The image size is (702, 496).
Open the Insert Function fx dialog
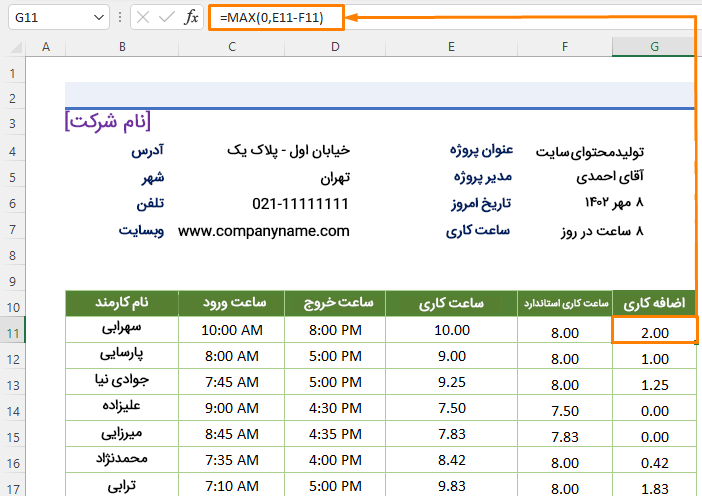coord(191,17)
